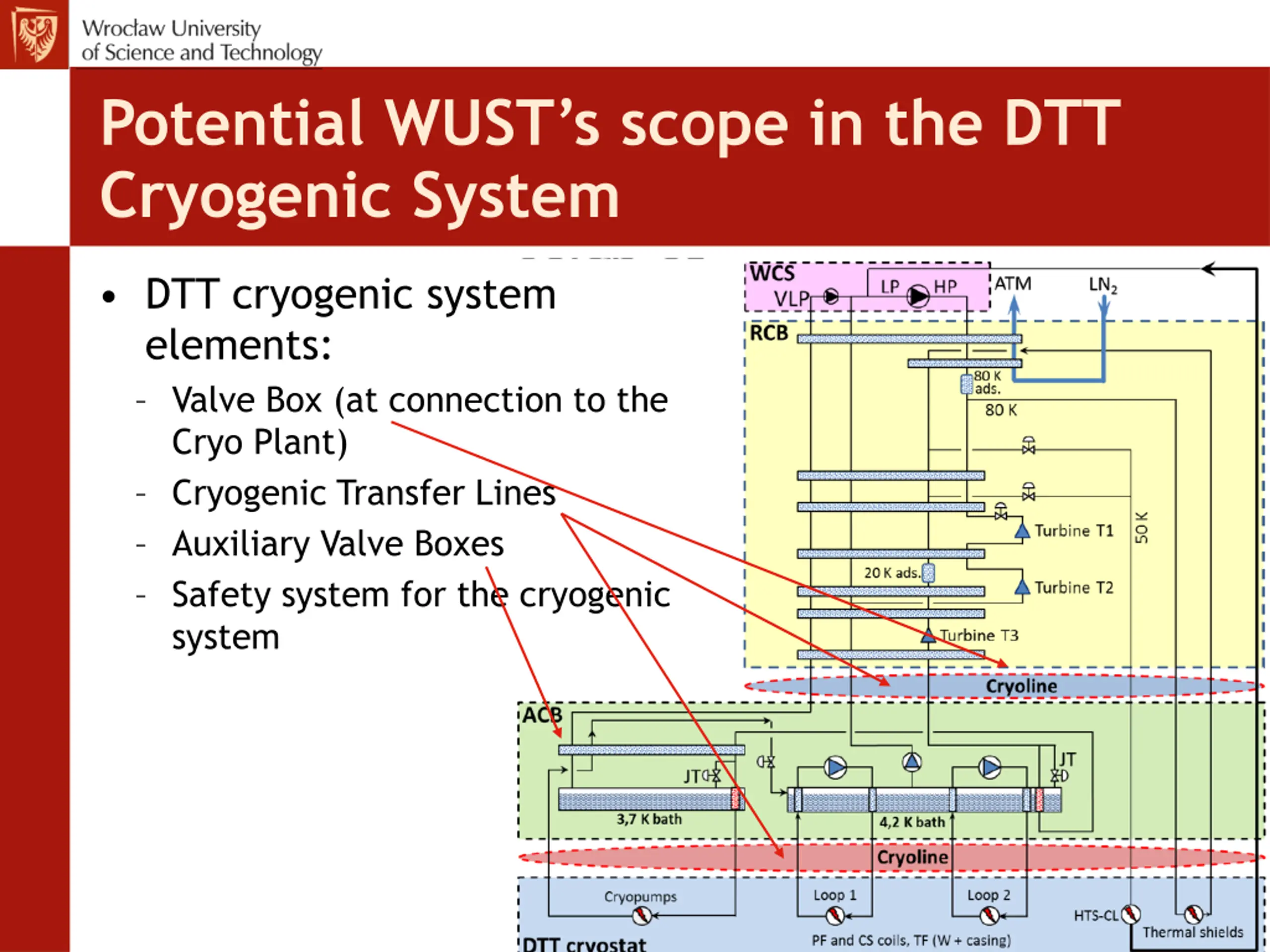The height and width of the screenshot is (952, 1270).
Task: Select the 'Auxiliary Valve Boxes' item
Action: 338,543
